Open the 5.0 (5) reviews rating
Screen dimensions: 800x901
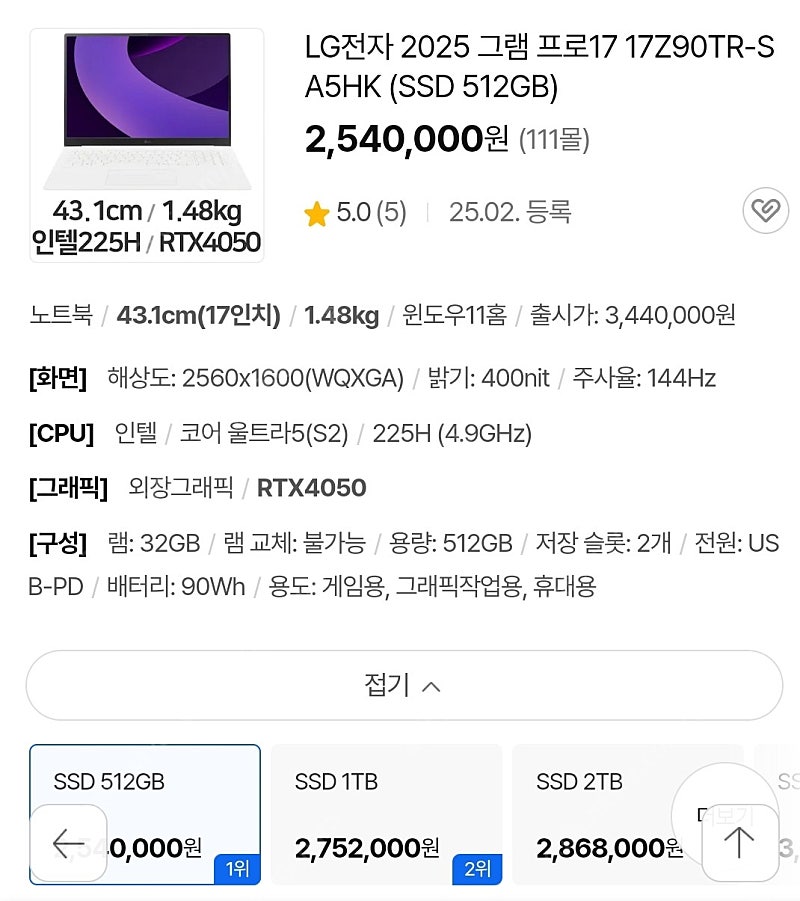(371, 213)
